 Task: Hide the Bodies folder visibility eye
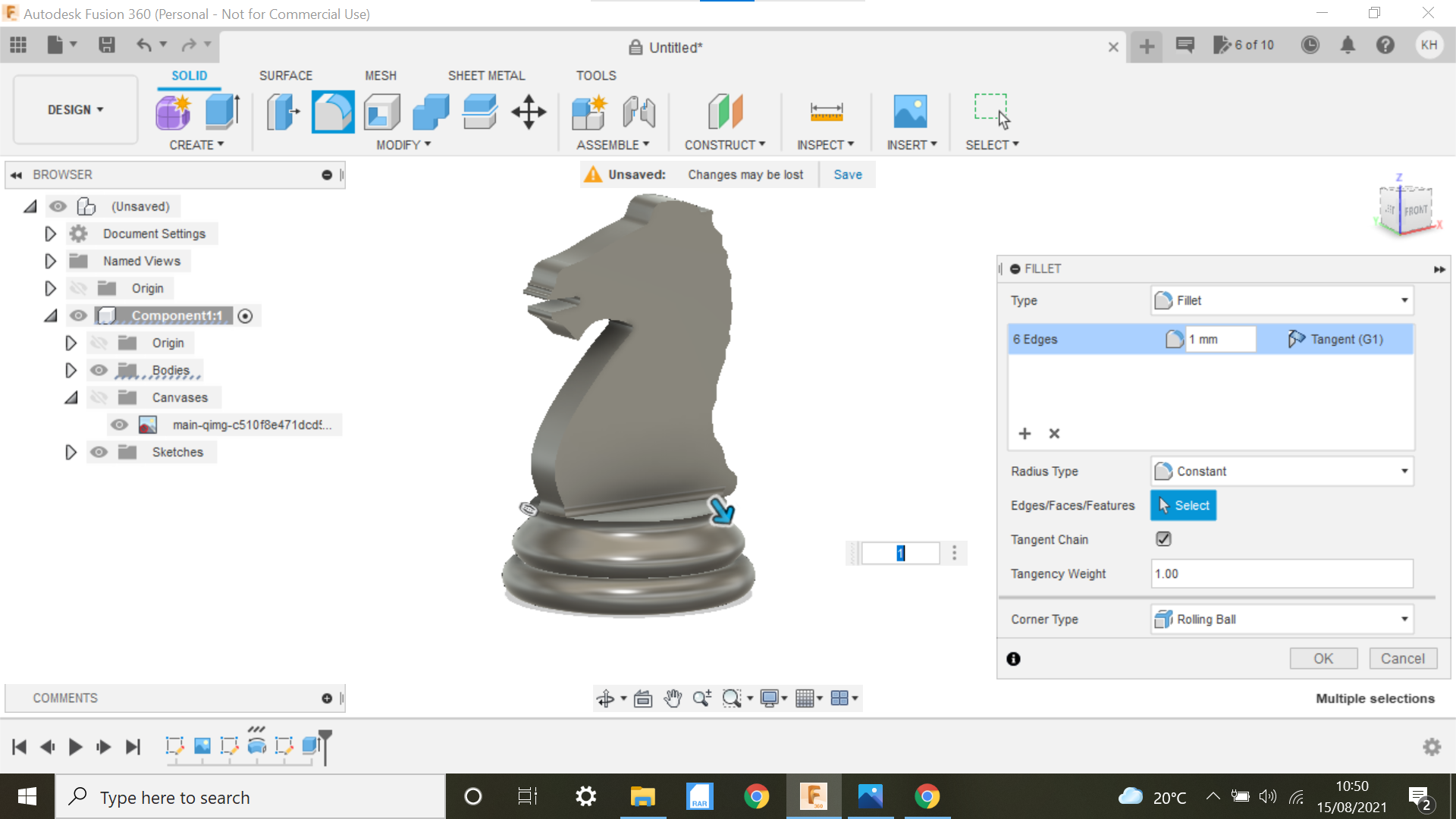(99, 370)
